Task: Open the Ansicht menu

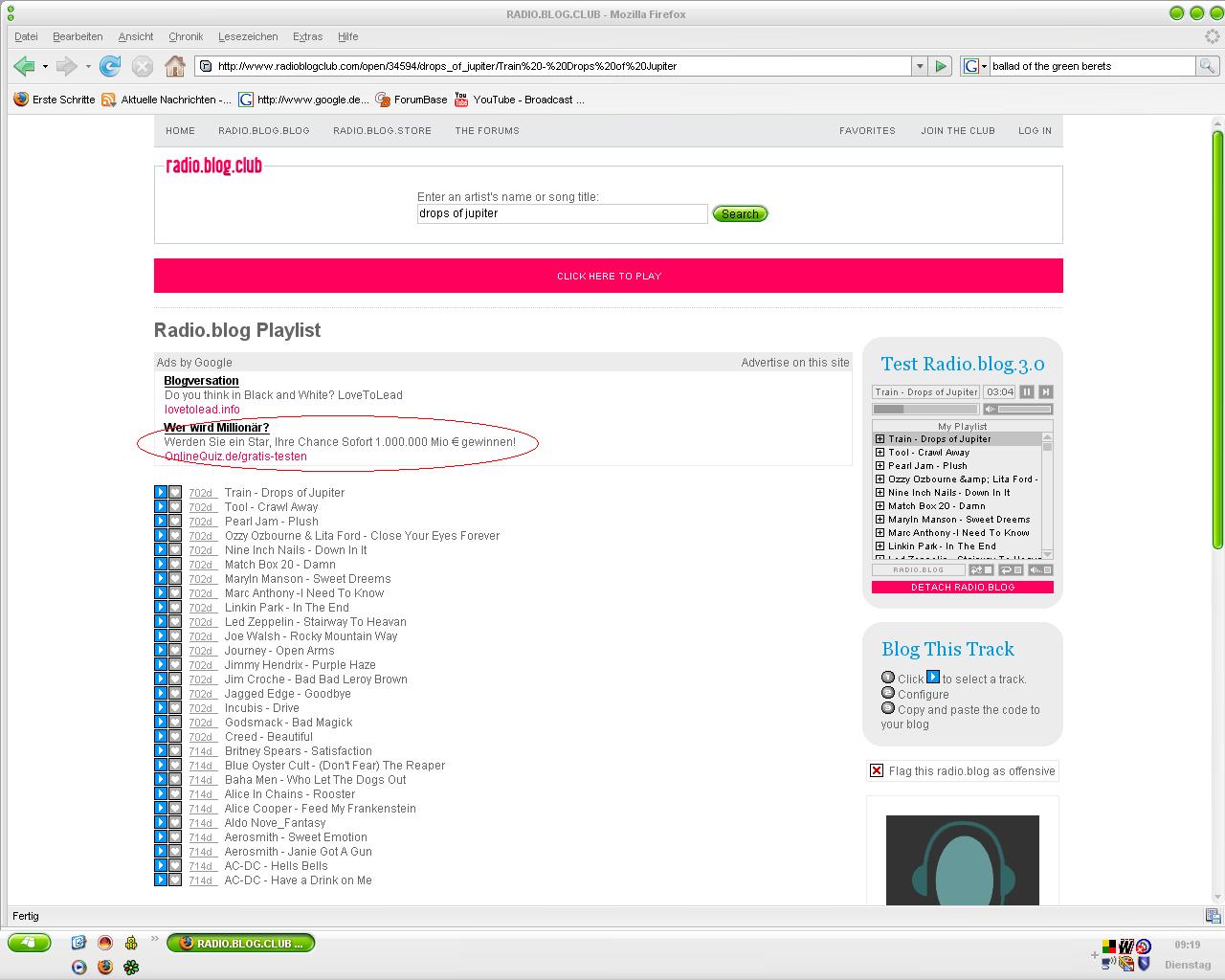Action: point(136,36)
